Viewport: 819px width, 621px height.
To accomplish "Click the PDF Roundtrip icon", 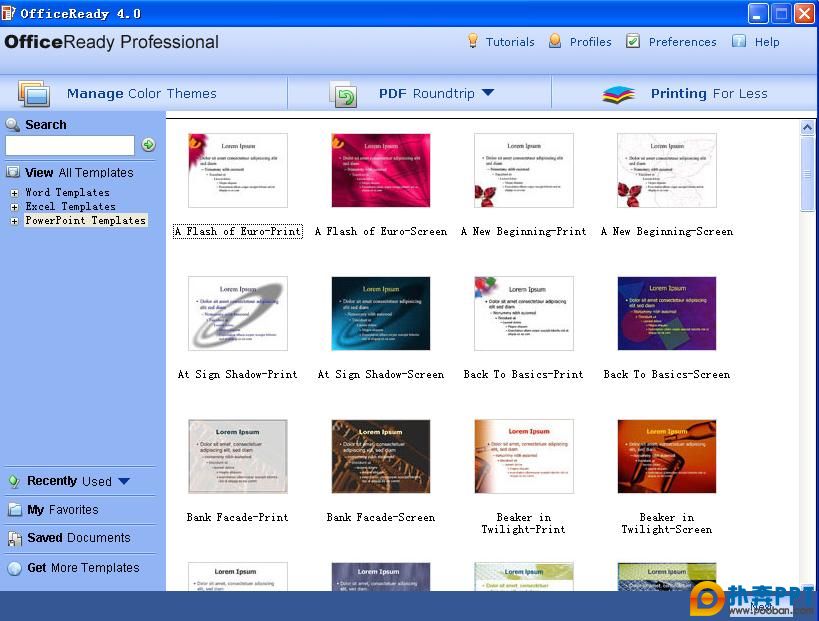I will click(x=344, y=95).
